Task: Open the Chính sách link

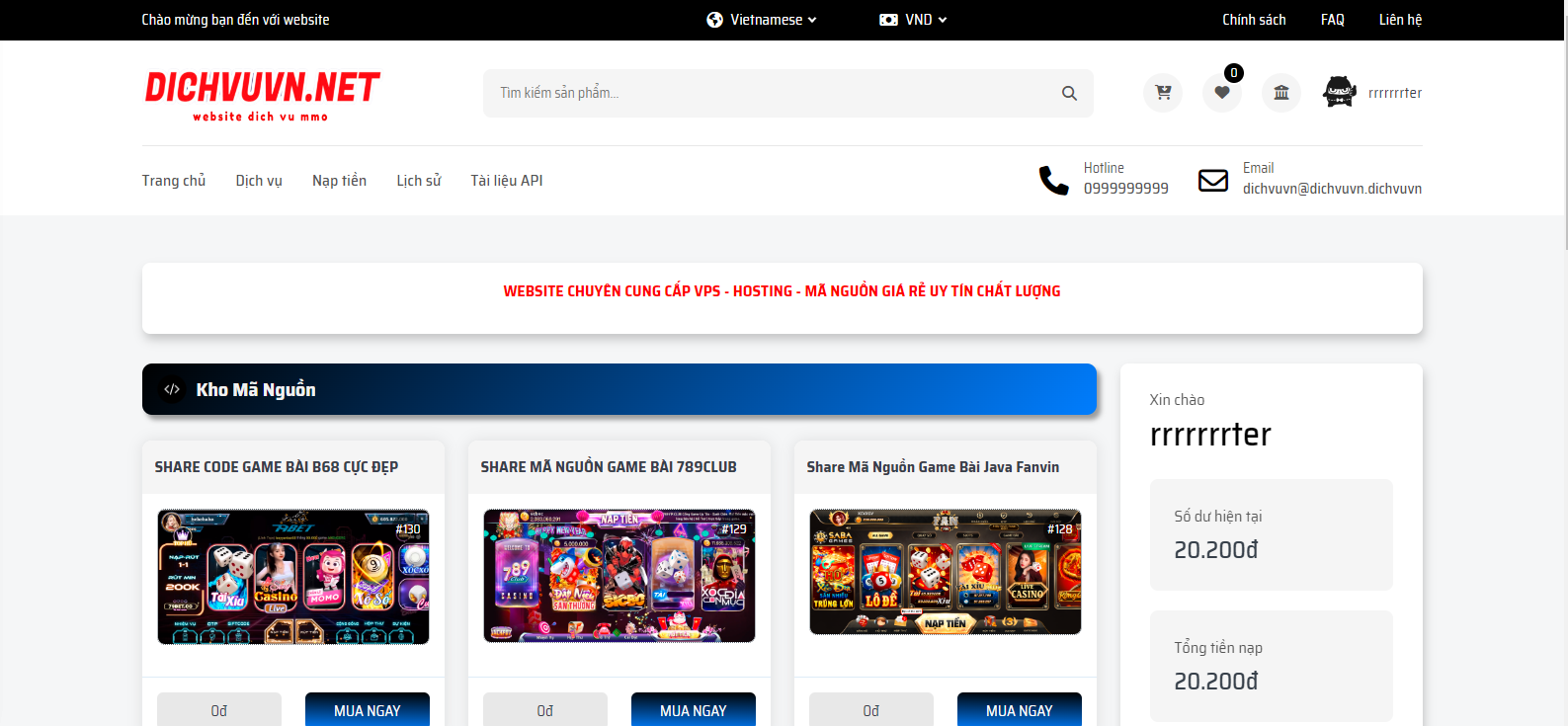Action: click(x=1254, y=20)
